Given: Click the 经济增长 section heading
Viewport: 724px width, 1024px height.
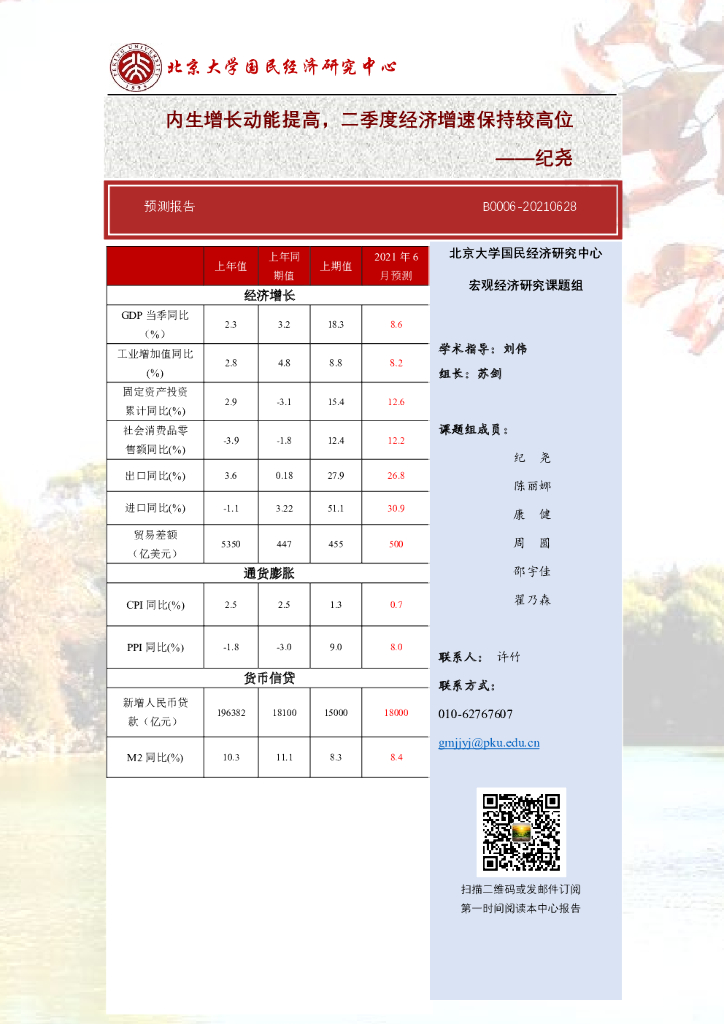Looking at the screenshot, I should [269, 296].
